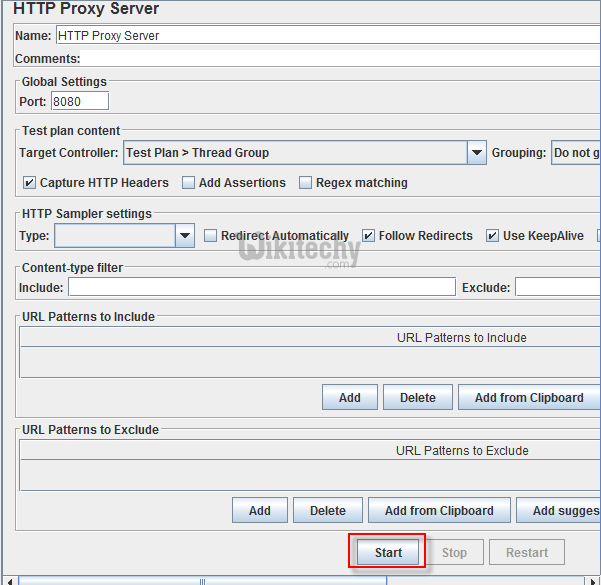Focus the Port number field

[79, 101]
